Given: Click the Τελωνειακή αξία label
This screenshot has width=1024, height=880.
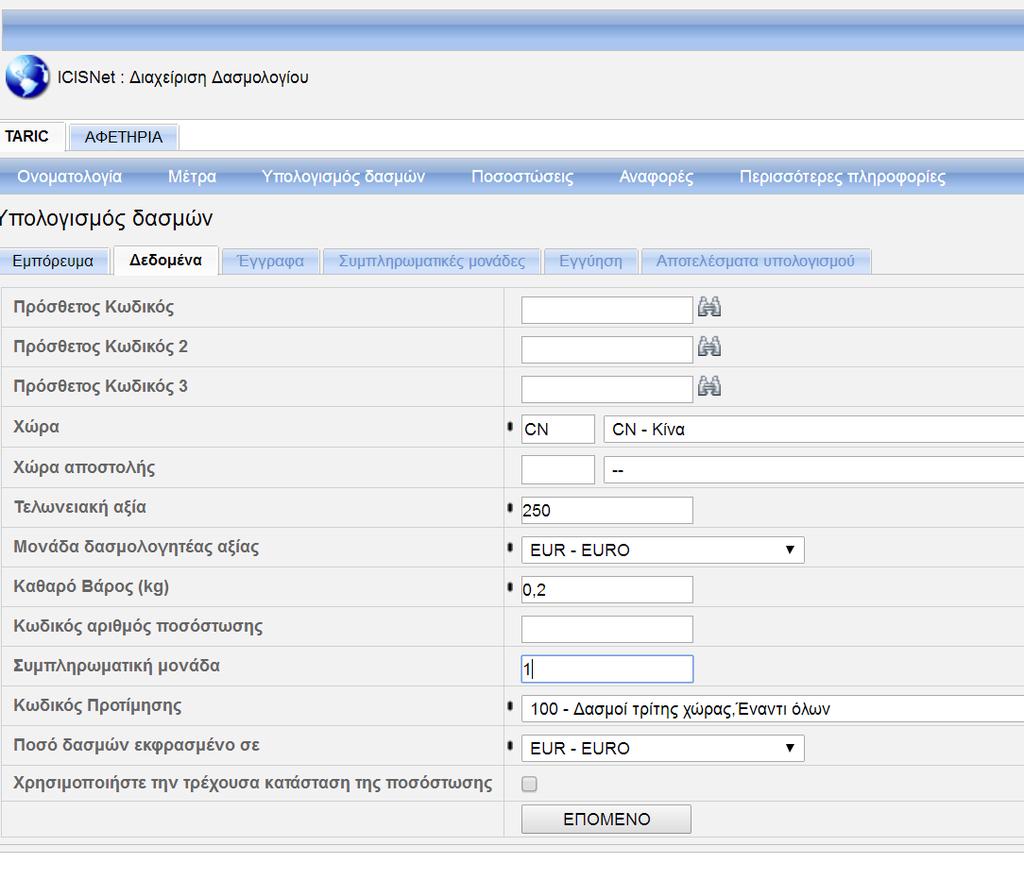Looking at the screenshot, I should (x=80, y=507).
